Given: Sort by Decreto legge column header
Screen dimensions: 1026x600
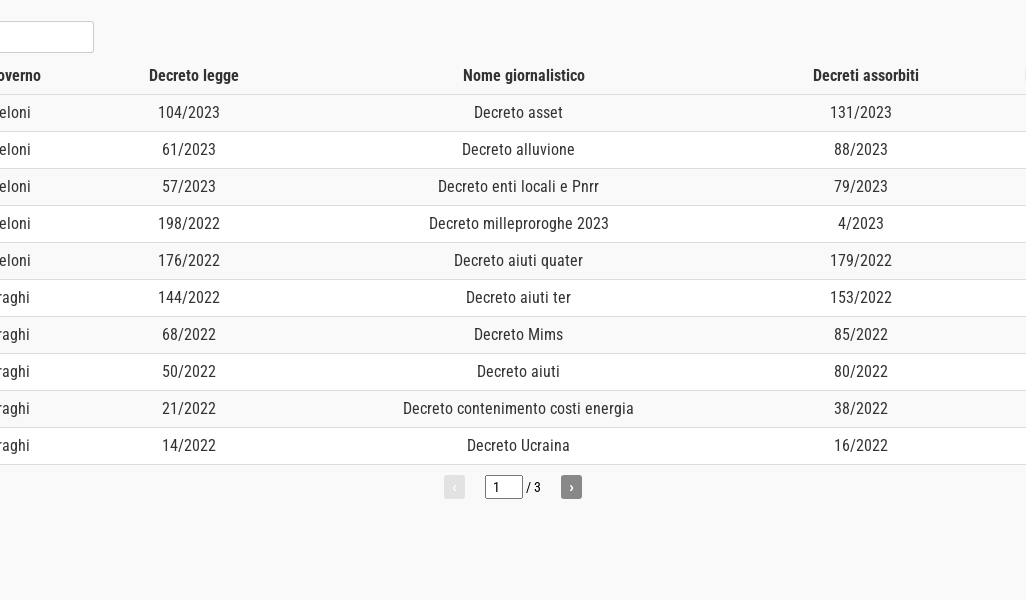Looking at the screenshot, I should pyautogui.click(x=194, y=76).
